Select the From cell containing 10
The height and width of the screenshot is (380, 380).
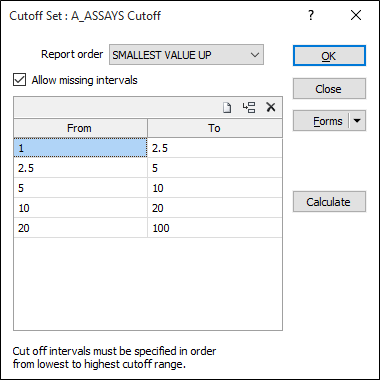point(80,208)
